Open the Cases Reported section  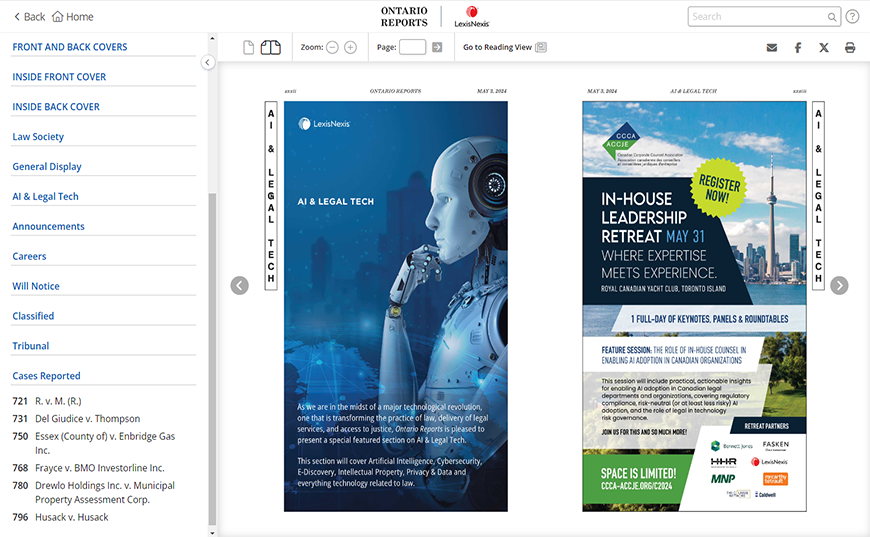(x=46, y=376)
